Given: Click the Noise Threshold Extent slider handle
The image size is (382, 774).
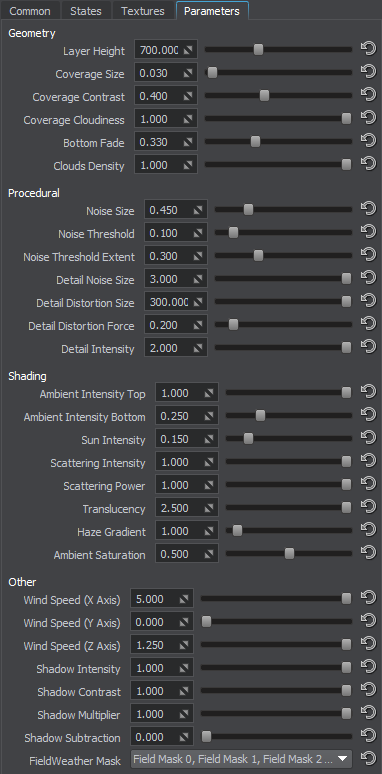Looking at the screenshot, I should [258, 255].
